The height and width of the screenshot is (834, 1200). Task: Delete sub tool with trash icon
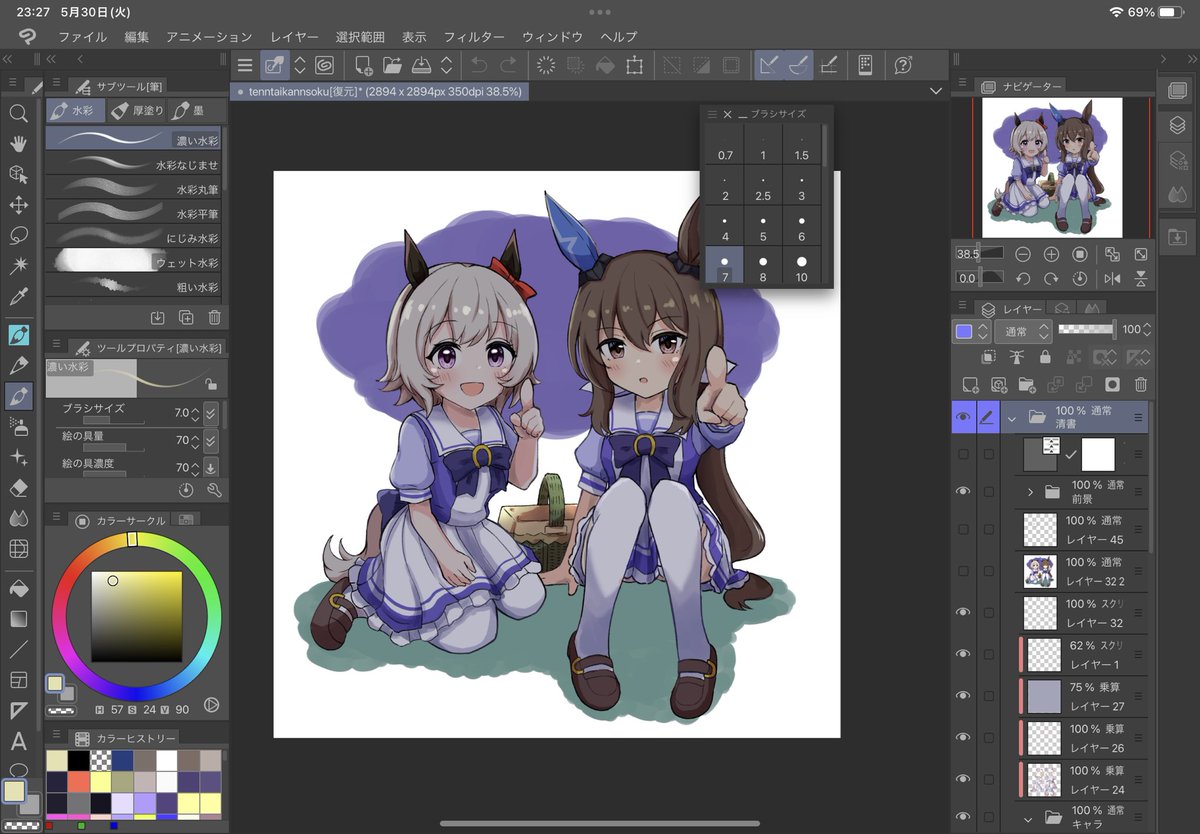214,317
